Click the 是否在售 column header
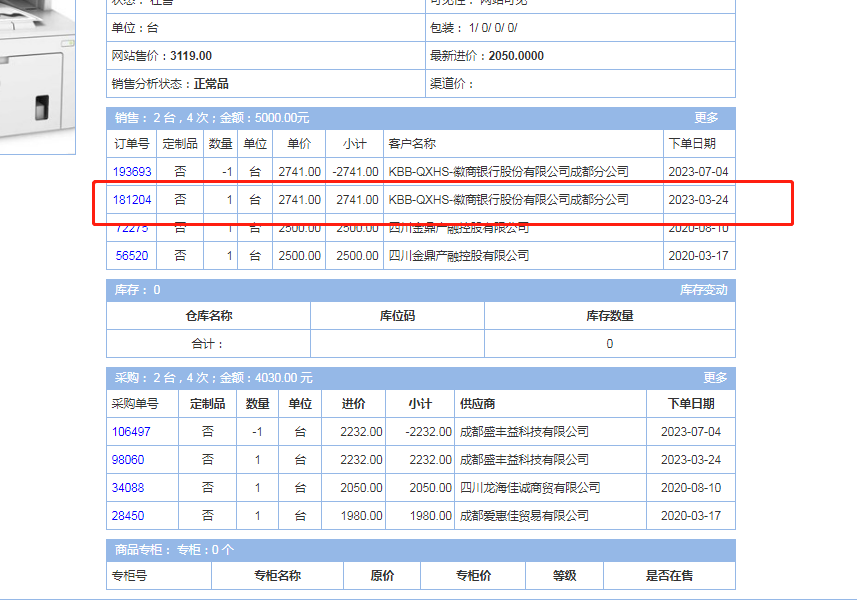The height and width of the screenshot is (614, 857). tap(670, 576)
